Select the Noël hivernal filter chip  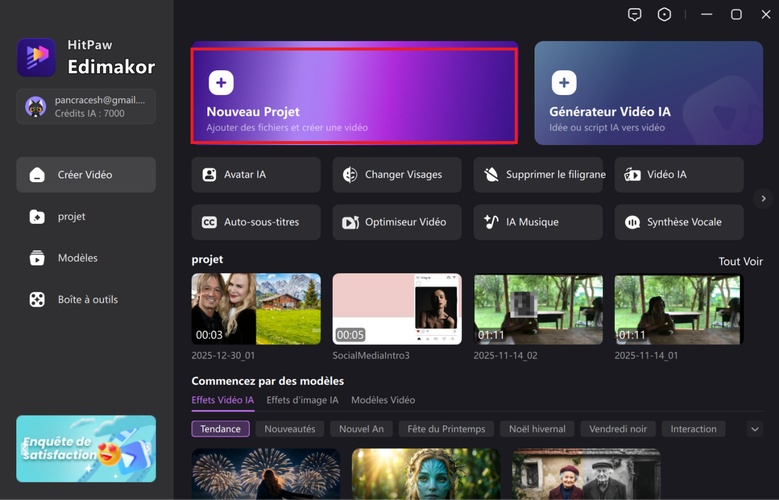tap(537, 429)
